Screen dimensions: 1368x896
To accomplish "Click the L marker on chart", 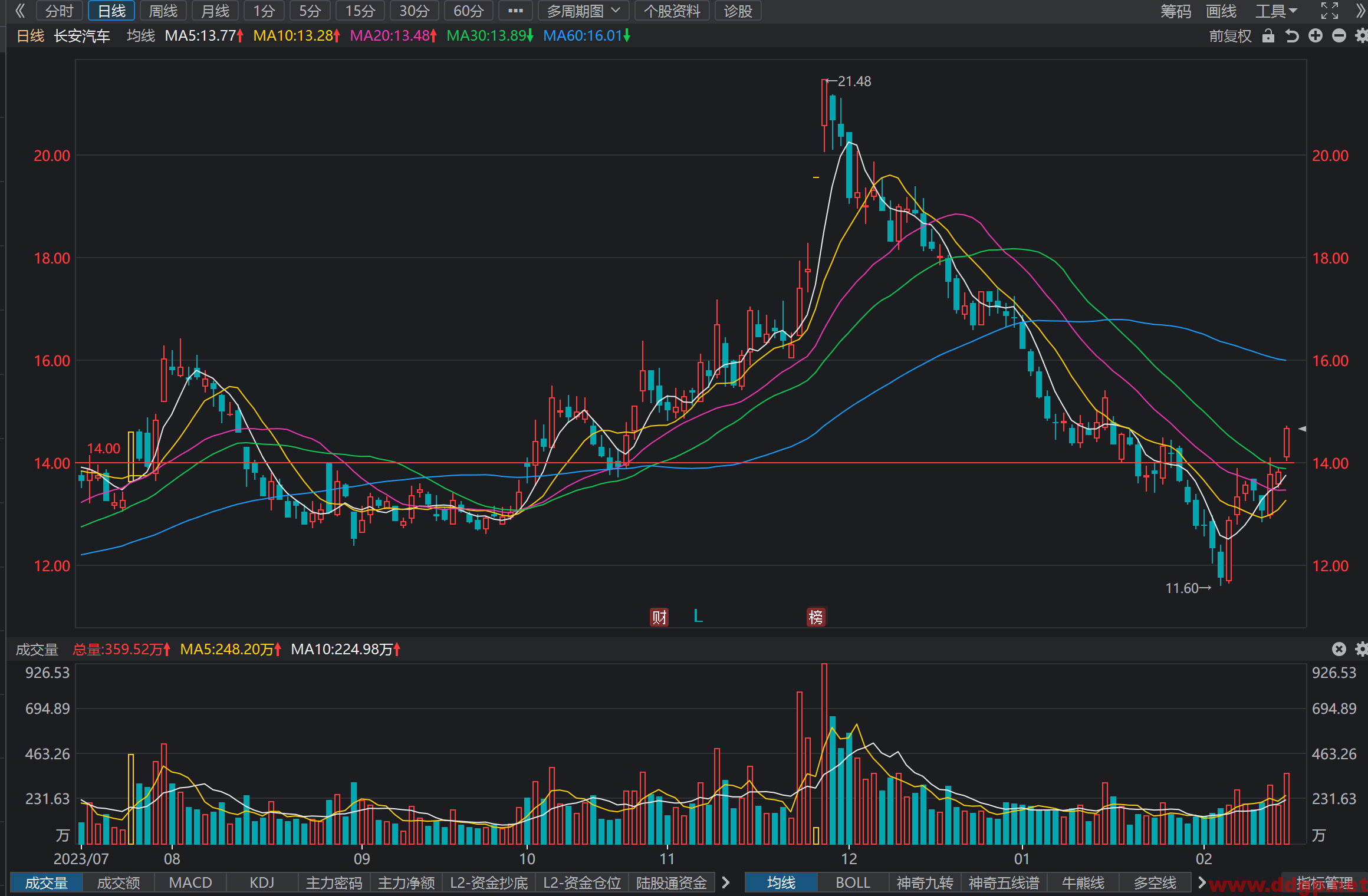I will point(698,616).
